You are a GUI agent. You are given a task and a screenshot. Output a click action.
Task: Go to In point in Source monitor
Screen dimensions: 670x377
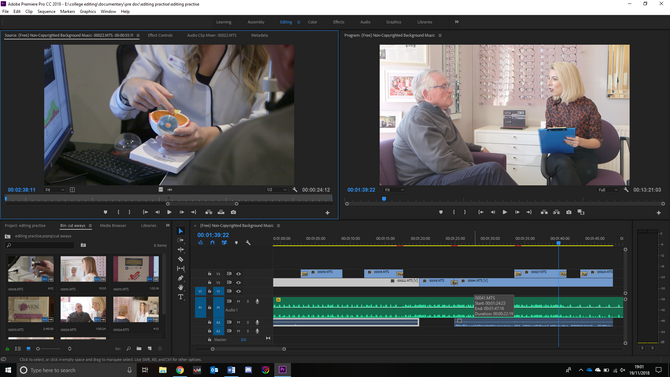[x=145, y=212]
